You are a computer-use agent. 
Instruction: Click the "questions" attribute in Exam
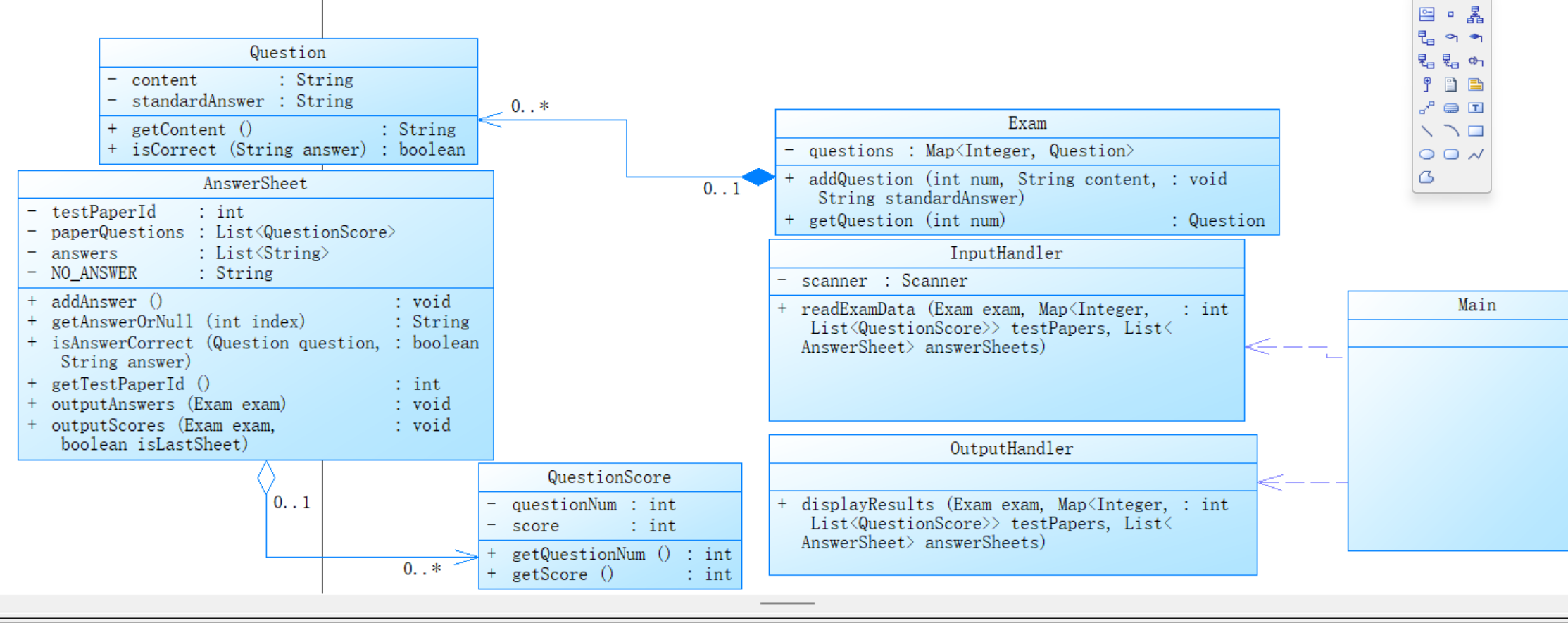[x=959, y=151]
